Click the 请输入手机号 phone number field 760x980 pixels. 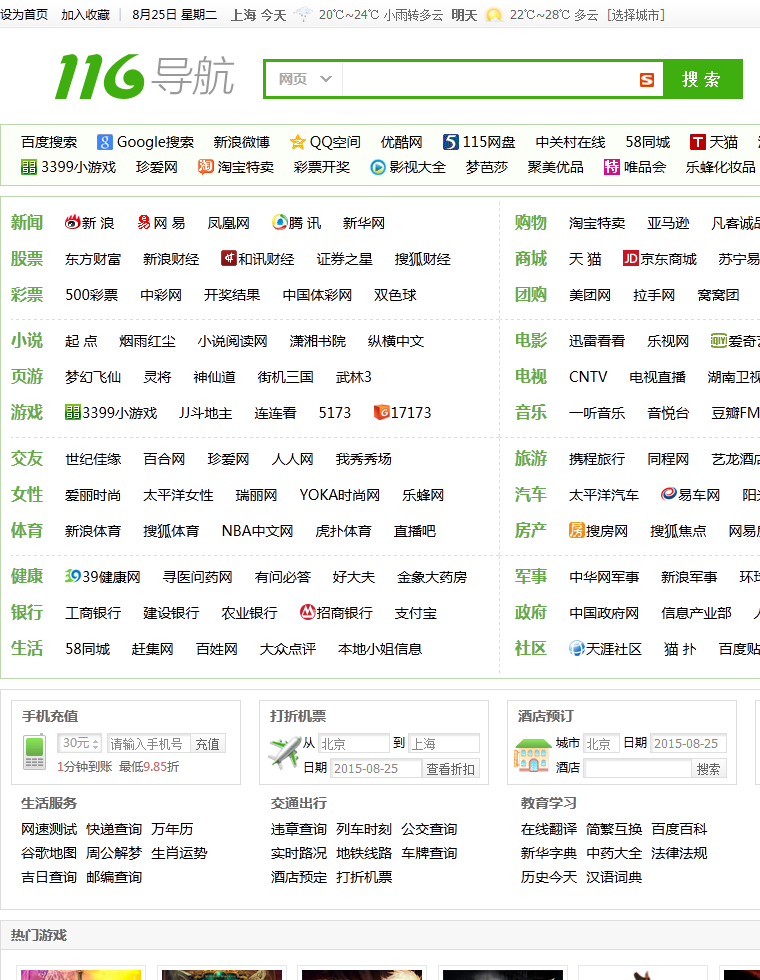[x=149, y=744]
